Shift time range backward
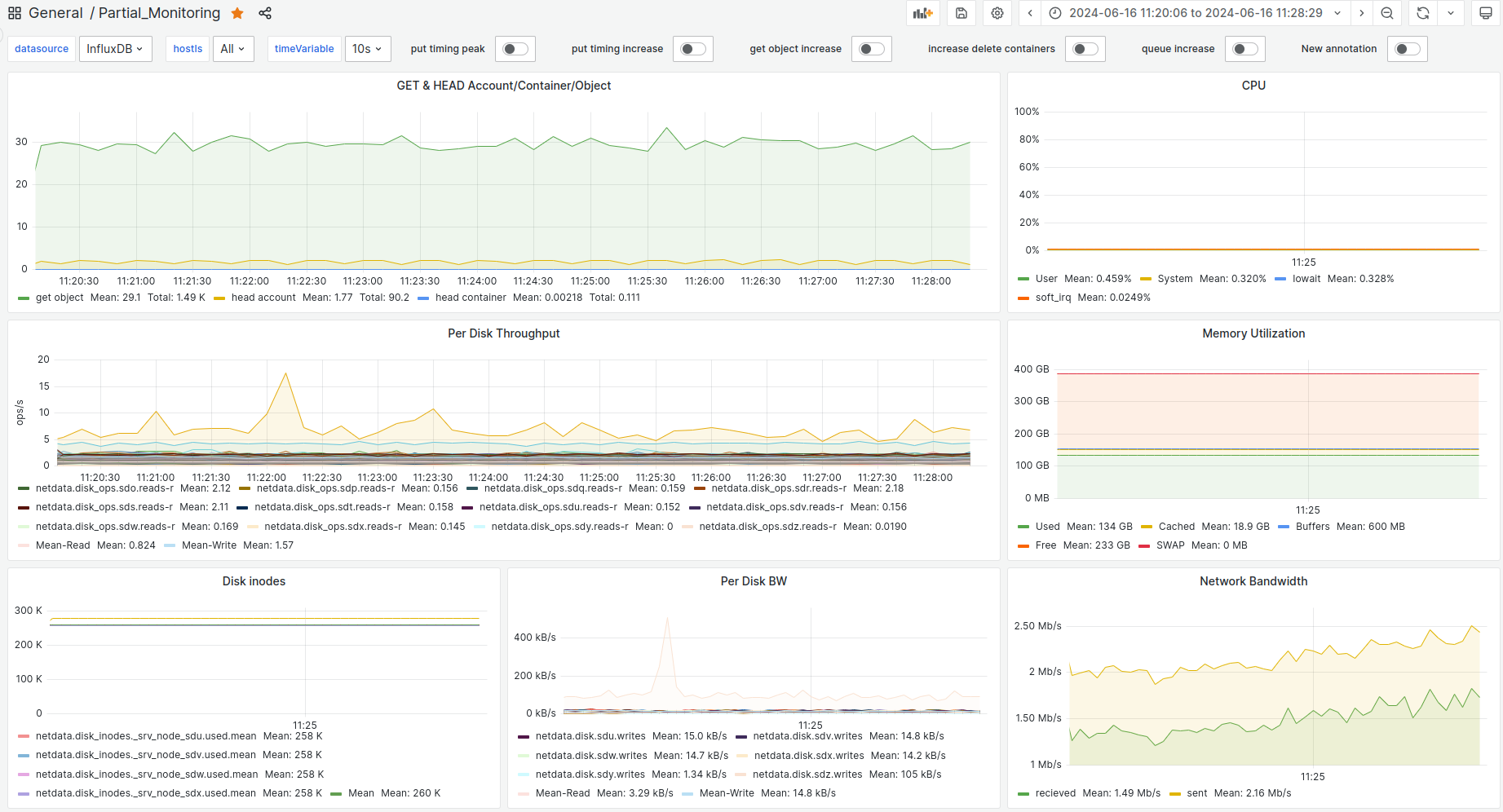This screenshot has width=1503, height=812. pos(1030,13)
